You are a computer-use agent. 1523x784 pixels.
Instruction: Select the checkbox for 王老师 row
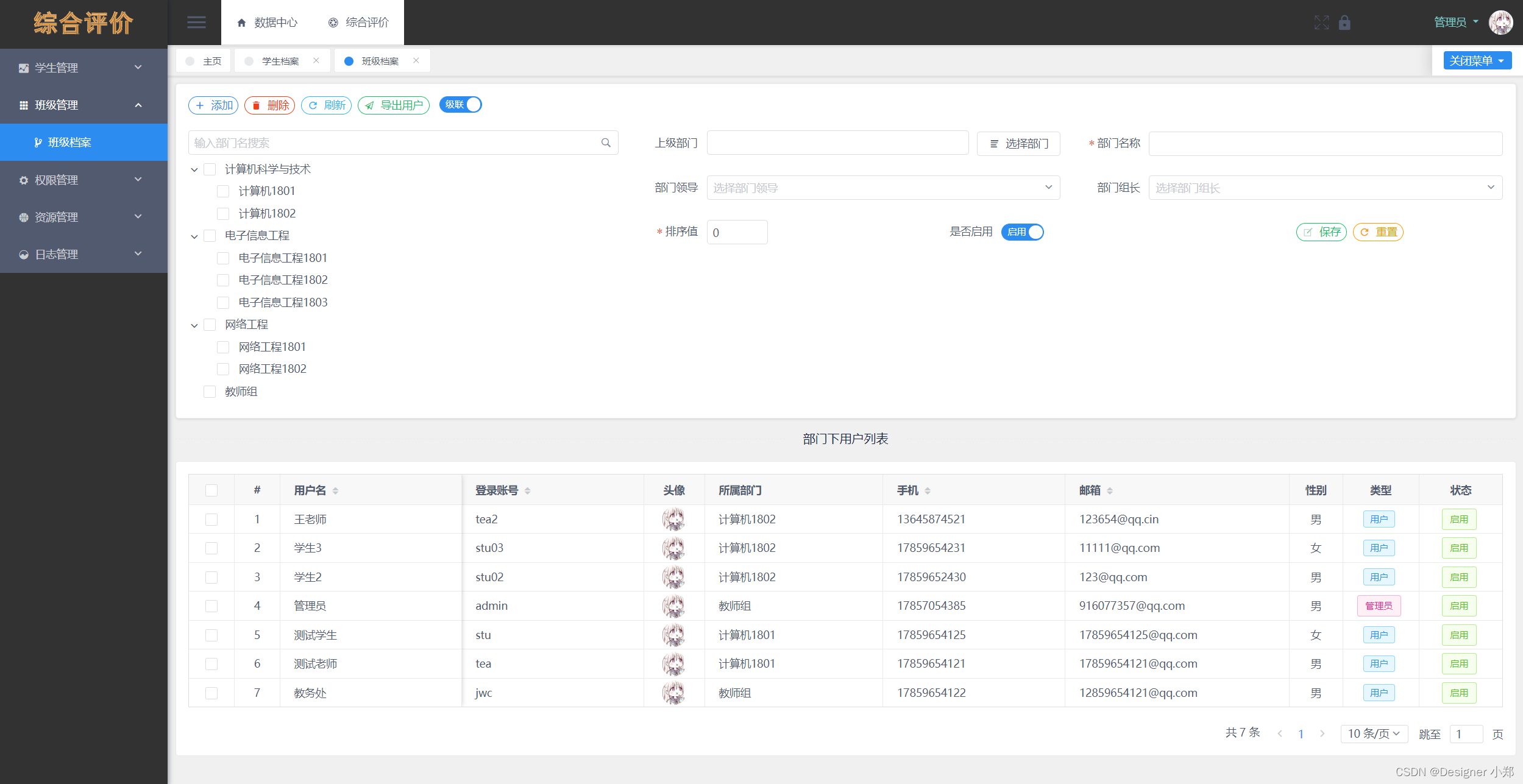click(x=211, y=520)
